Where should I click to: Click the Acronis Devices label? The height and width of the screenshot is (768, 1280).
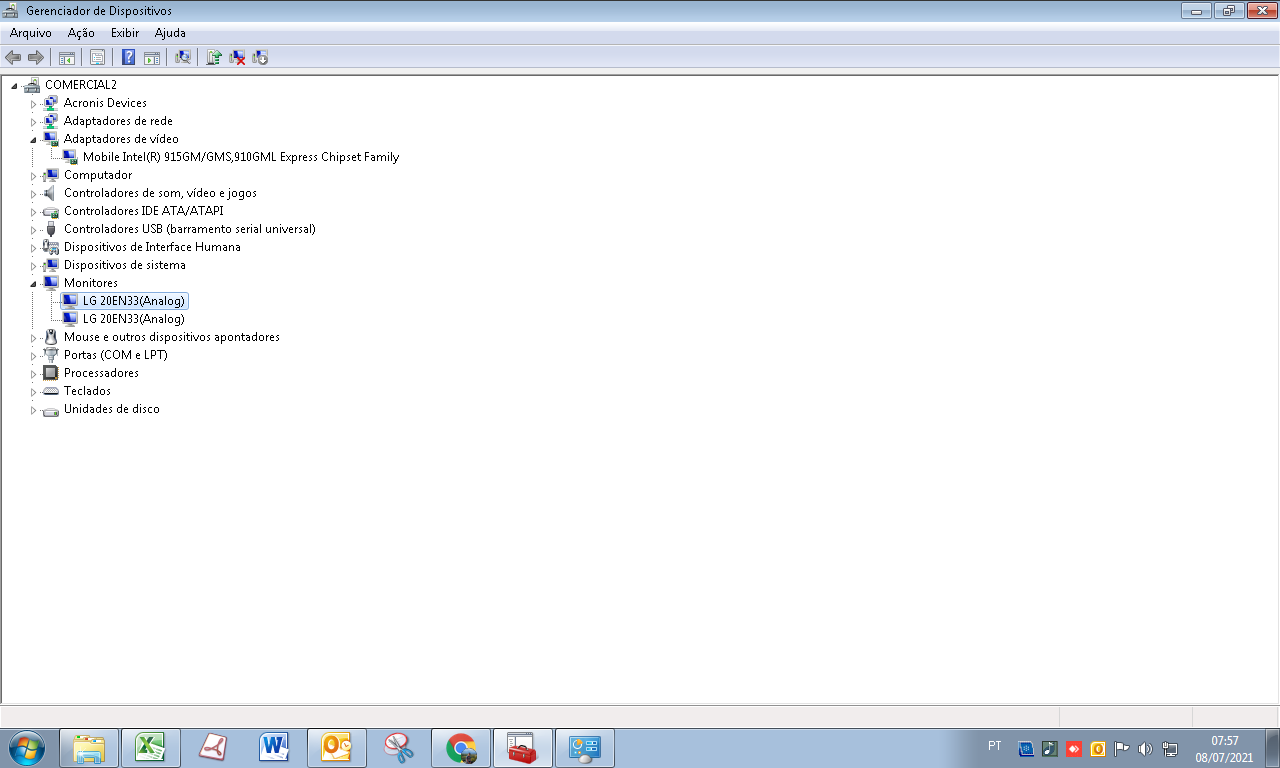point(105,103)
